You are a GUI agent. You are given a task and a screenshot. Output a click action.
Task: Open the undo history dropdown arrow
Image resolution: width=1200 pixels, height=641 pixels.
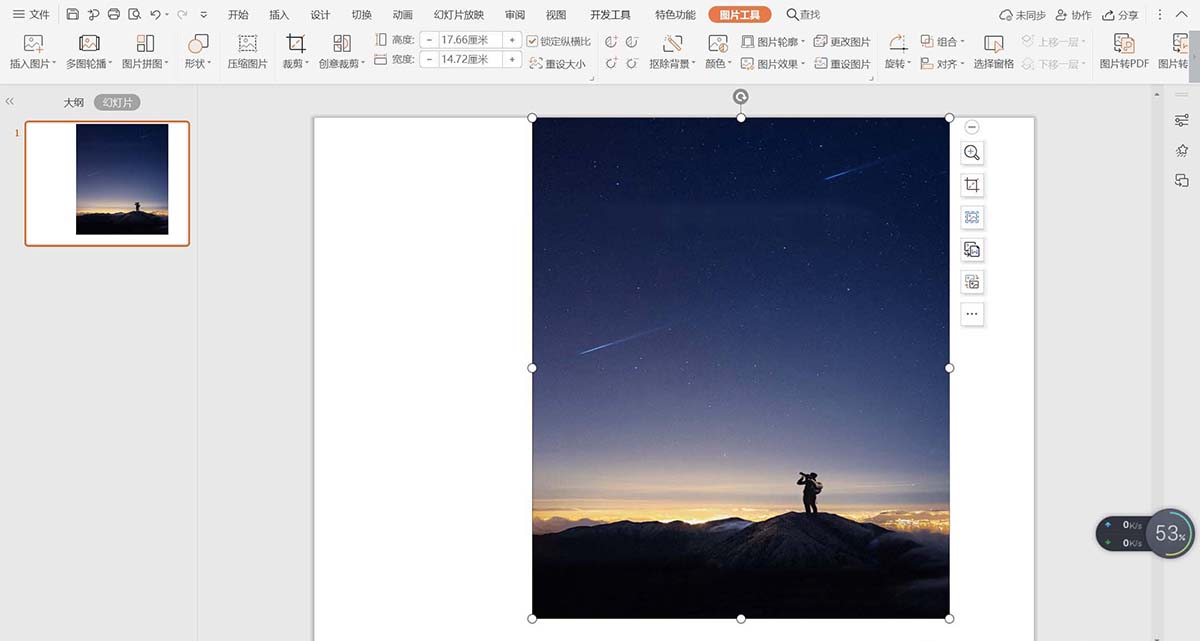(x=167, y=15)
